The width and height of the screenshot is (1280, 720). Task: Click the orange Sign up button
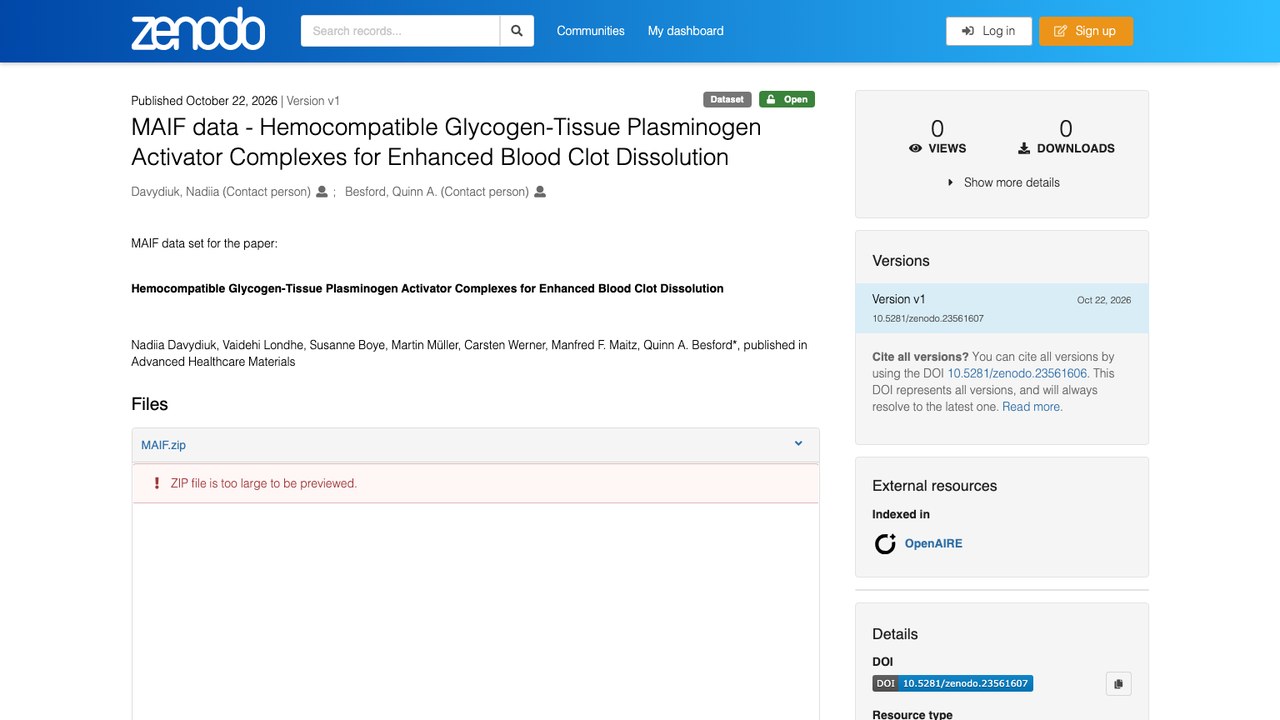pos(1086,31)
